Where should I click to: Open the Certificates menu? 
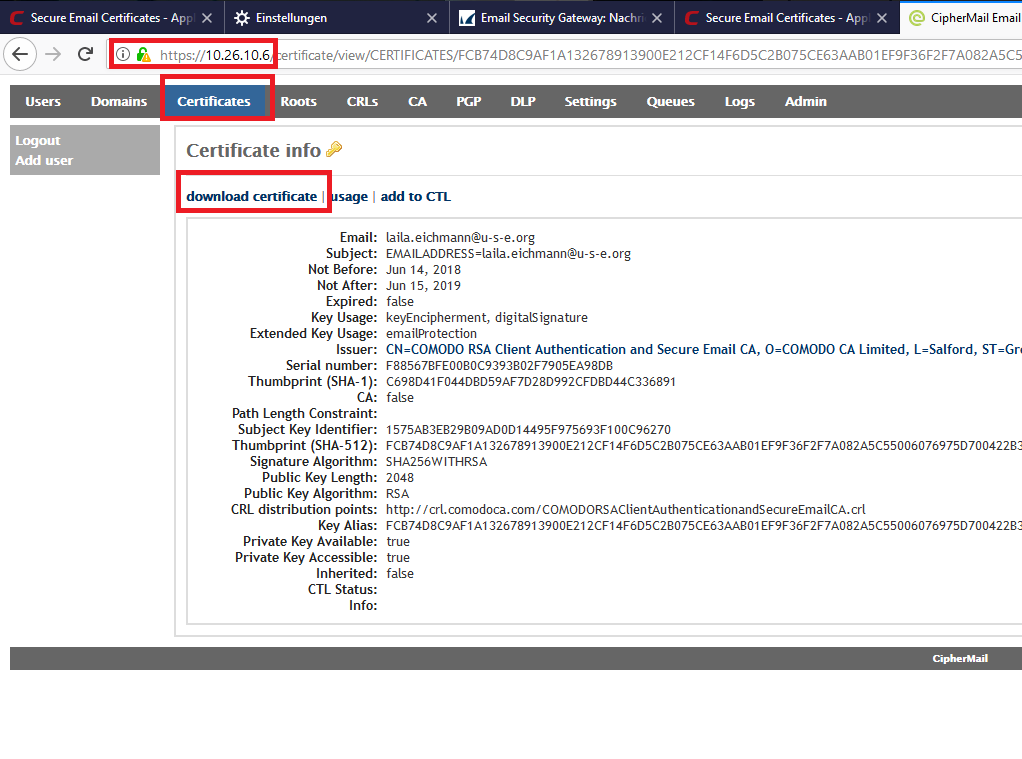coord(214,101)
